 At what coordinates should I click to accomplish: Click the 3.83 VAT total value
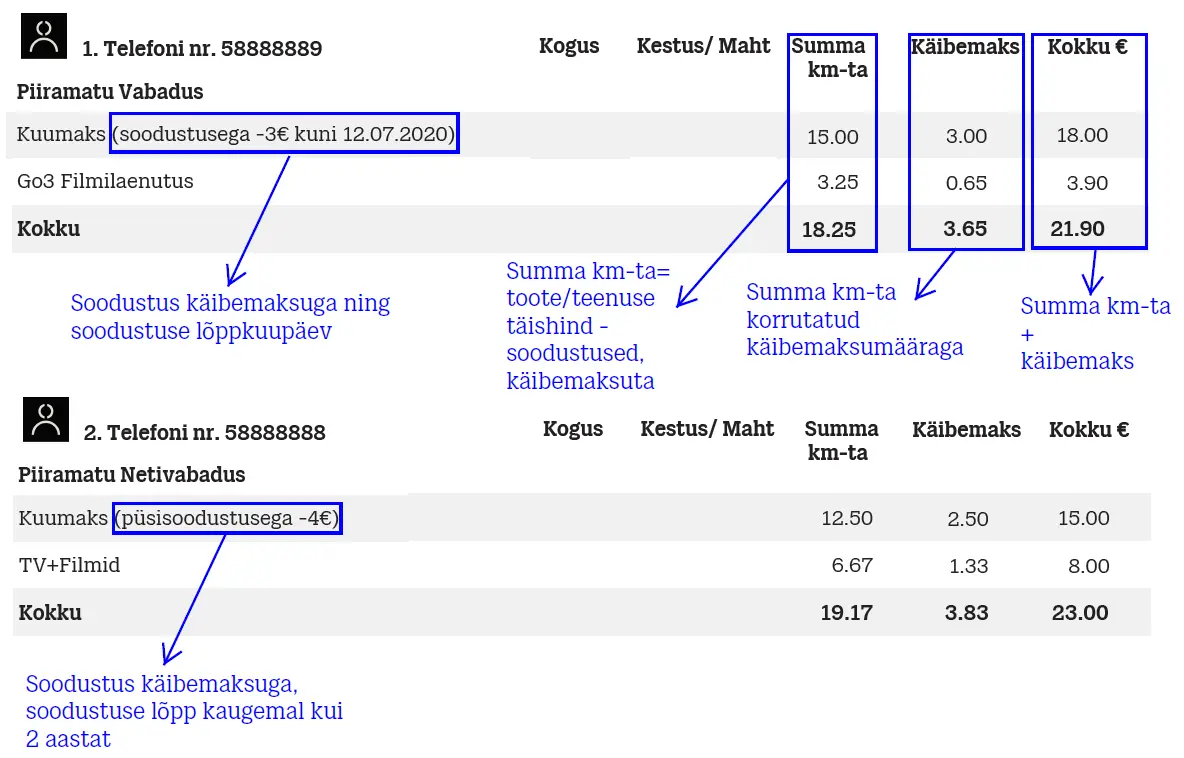[966, 613]
